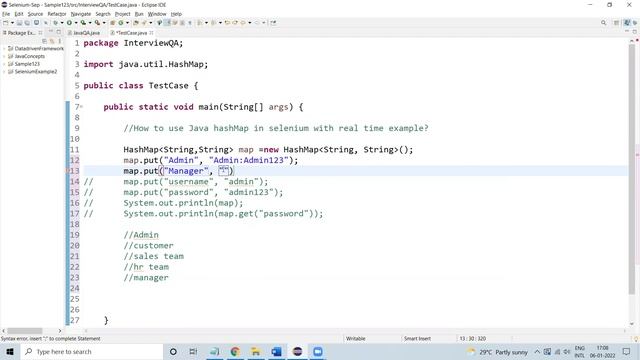Click the New file toolbar icon
This screenshot has width=640, height=360.
(x=6, y=23)
